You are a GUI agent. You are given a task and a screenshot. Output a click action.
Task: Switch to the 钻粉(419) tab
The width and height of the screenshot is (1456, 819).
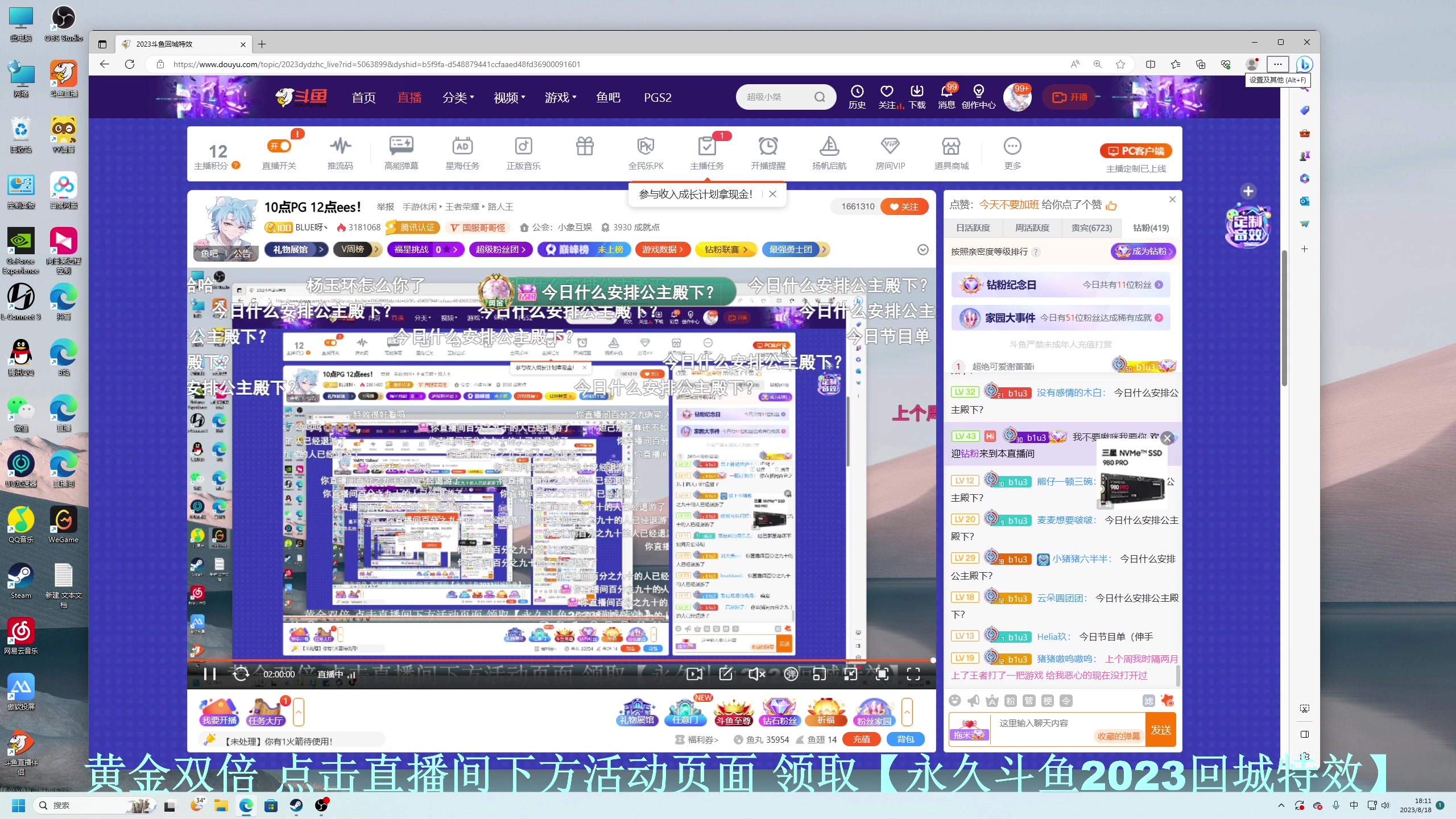point(1150,227)
